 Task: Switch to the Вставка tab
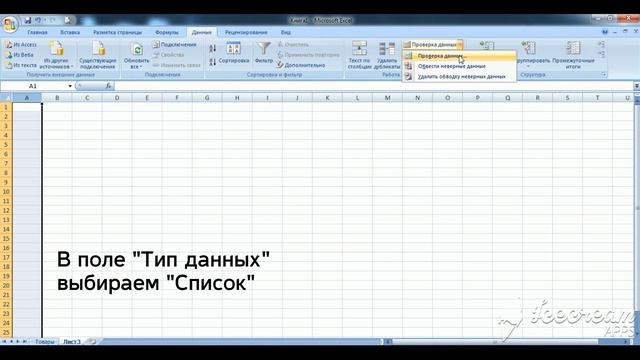70,32
